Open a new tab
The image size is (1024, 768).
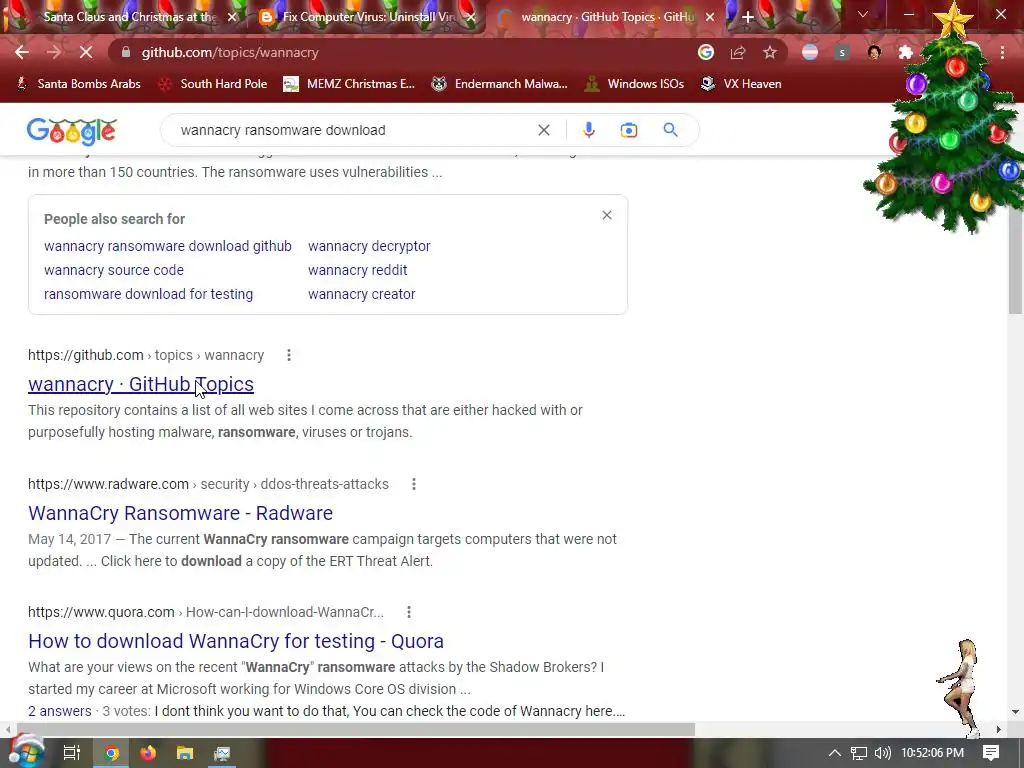click(748, 17)
